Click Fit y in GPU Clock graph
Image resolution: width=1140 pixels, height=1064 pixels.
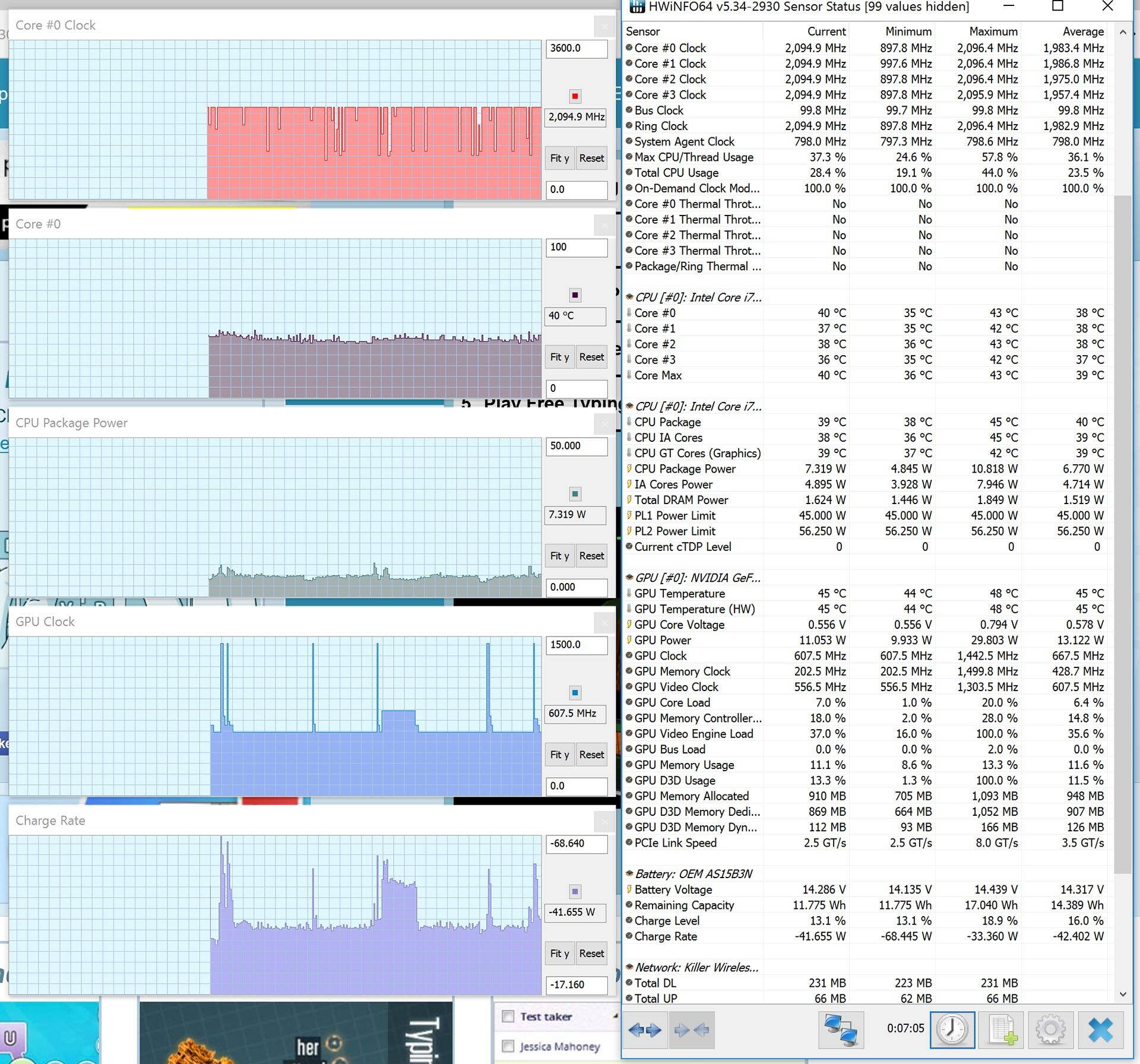pyautogui.click(x=559, y=755)
